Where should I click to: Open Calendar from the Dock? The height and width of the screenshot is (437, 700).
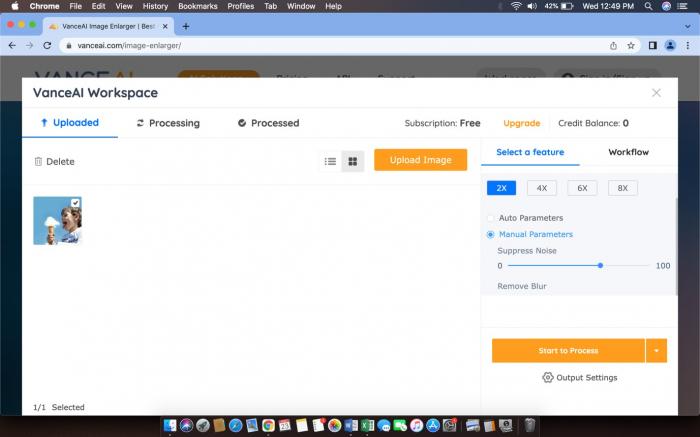click(x=285, y=425)
